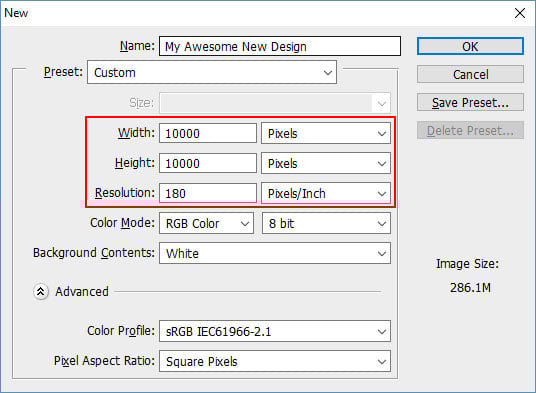Collapse the Advanced section chevron icon
This screenshot has width=536, height=393.
point(41,292)
